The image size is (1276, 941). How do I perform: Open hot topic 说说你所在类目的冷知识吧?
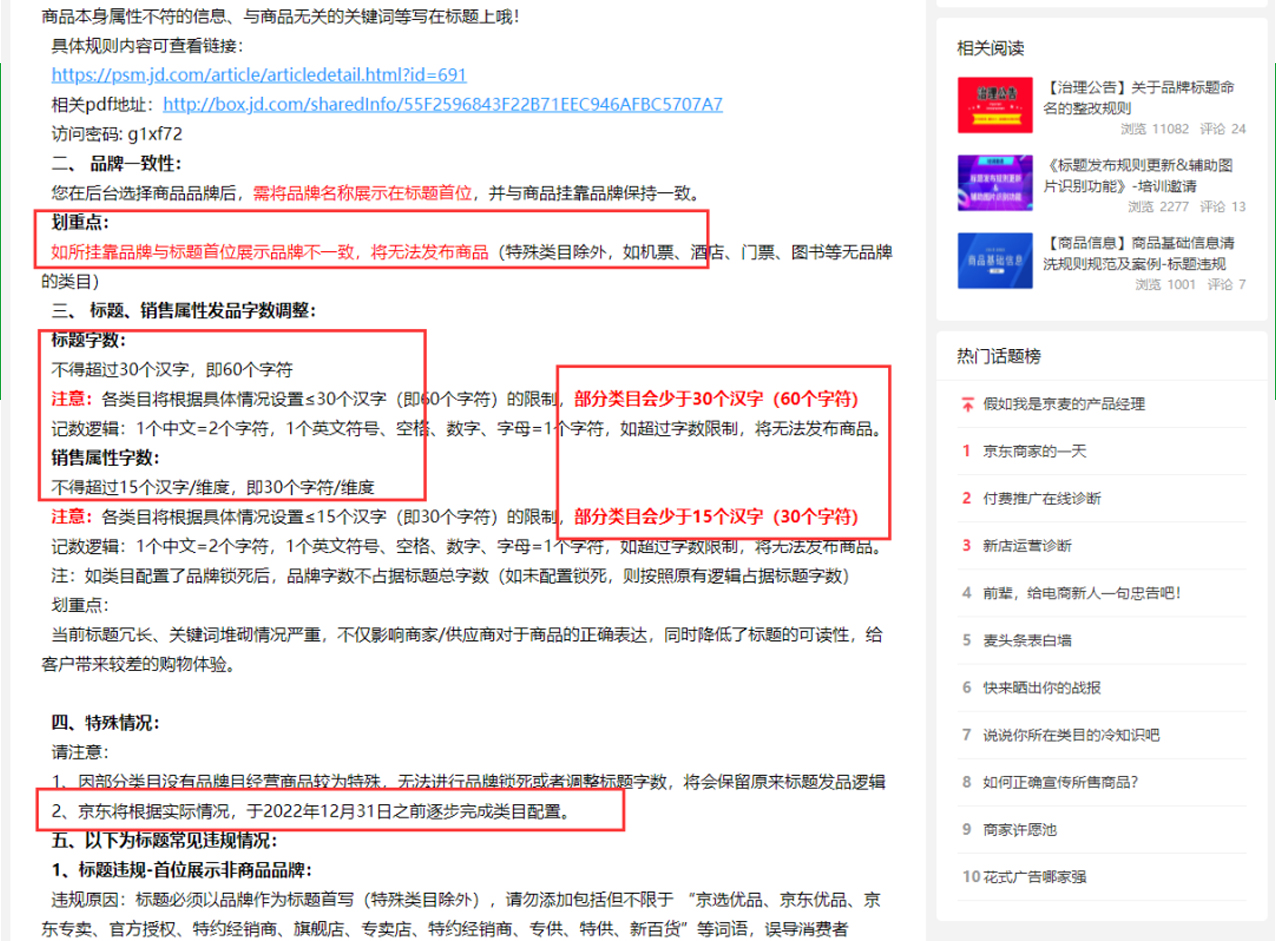1071,735
